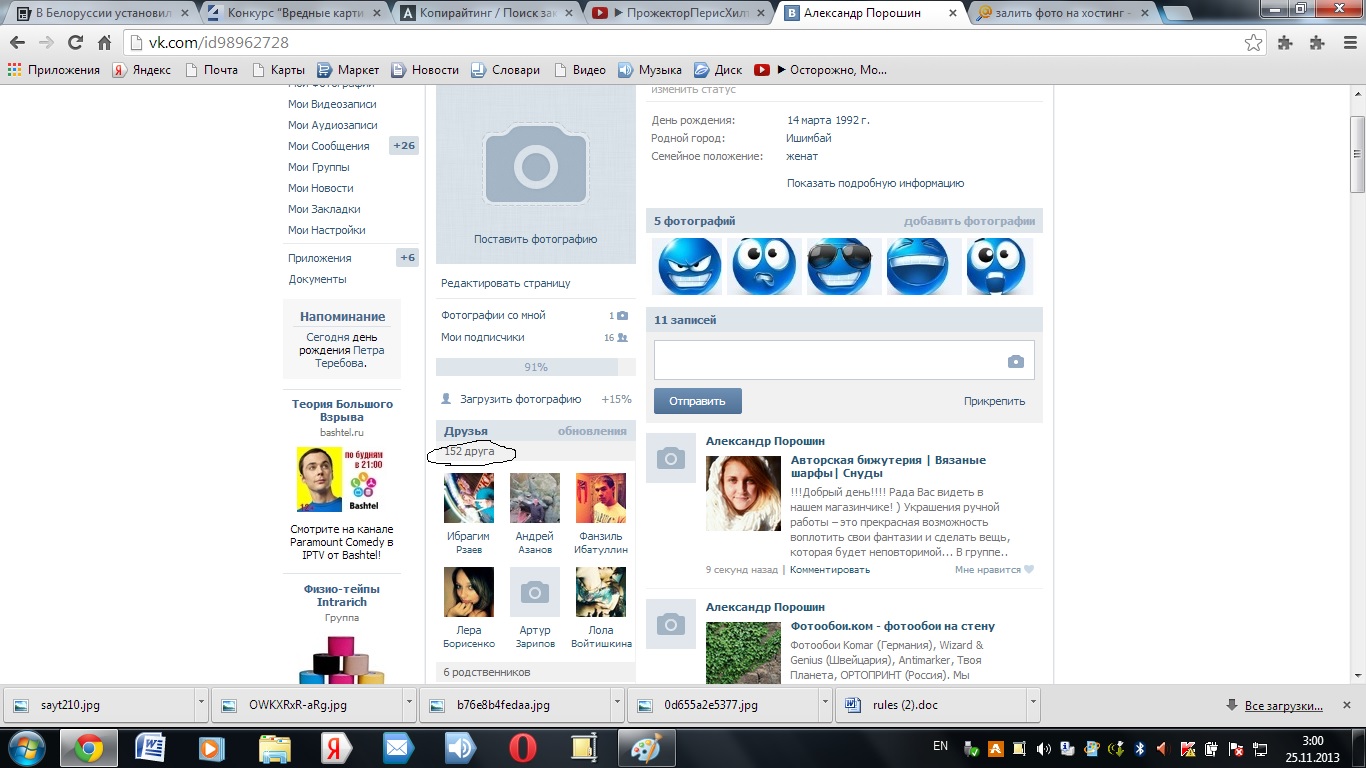Image resolution: width=1366 pixels, height=768 pixels.
Task: Click Загрузить фотографию link
Action: coord(520,399)
